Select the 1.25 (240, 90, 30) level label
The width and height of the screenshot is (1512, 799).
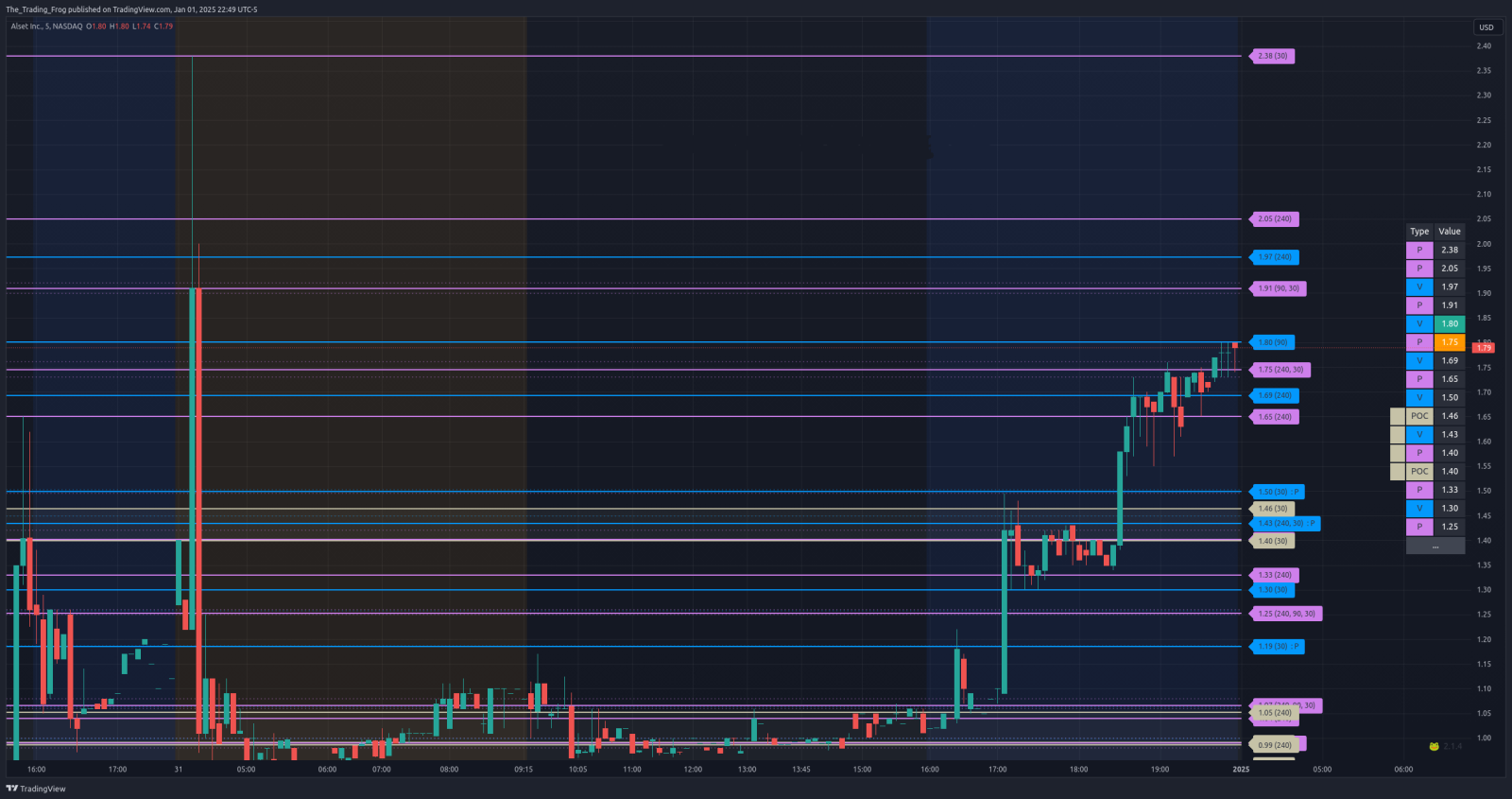click(1286, 614)
